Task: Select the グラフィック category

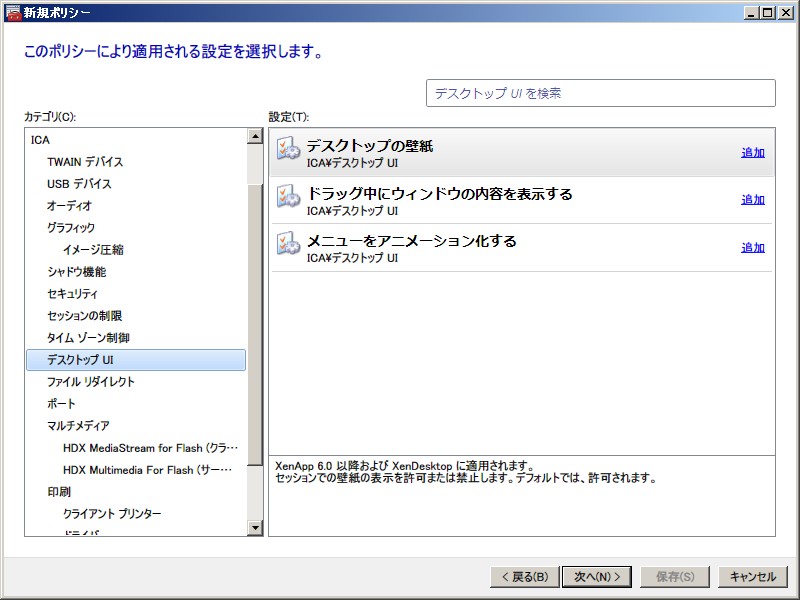Action: [71, 228]
